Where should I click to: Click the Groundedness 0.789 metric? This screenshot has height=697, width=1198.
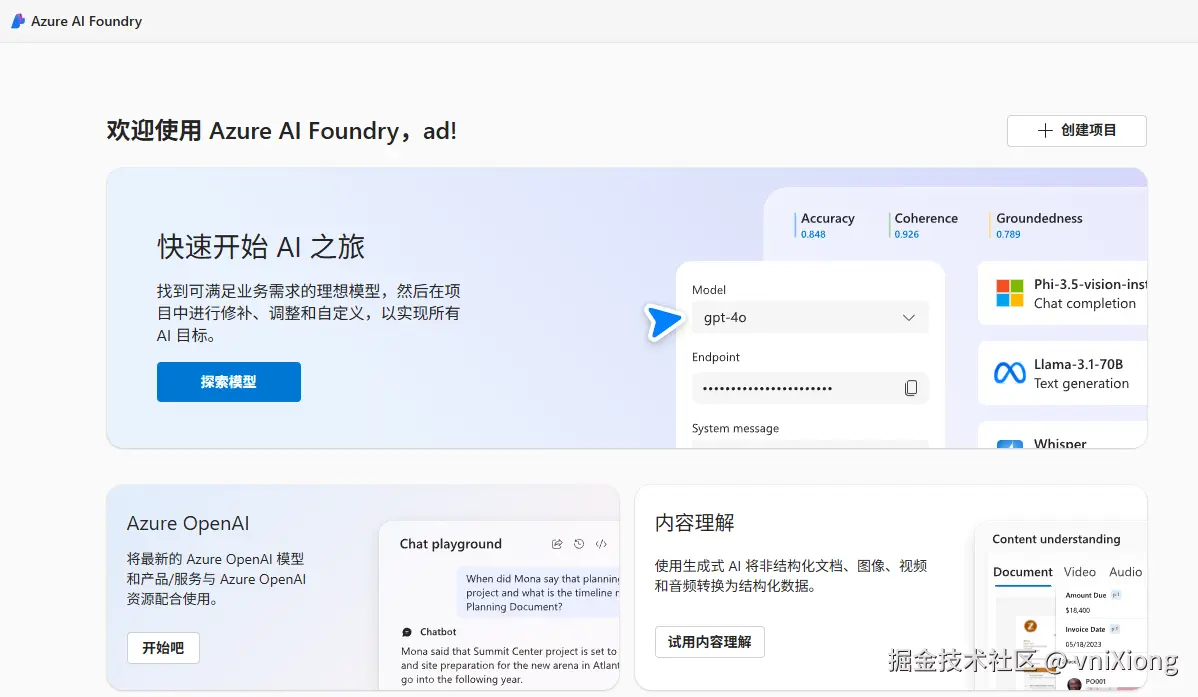1038,225
